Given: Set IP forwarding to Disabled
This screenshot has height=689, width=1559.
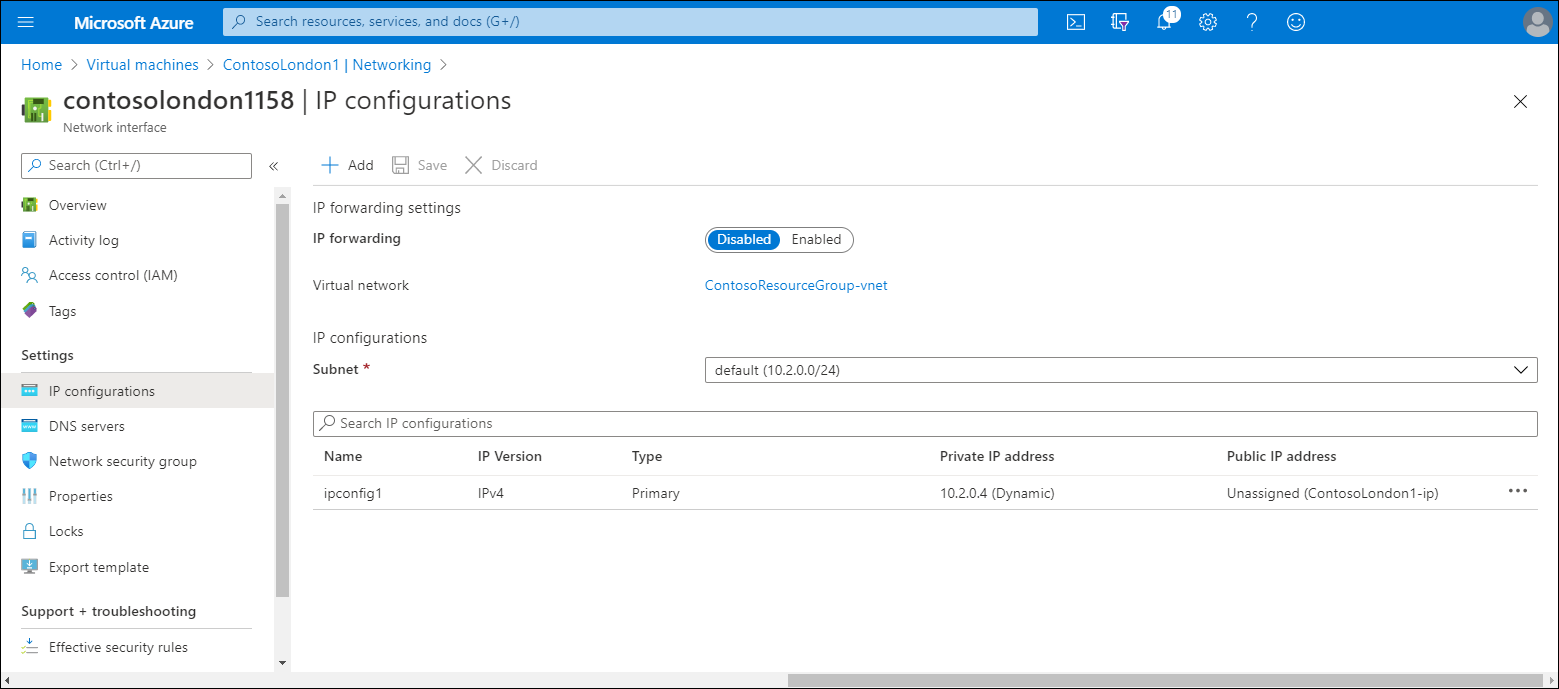Looking at the screenshot, I should tap(743, 239).
